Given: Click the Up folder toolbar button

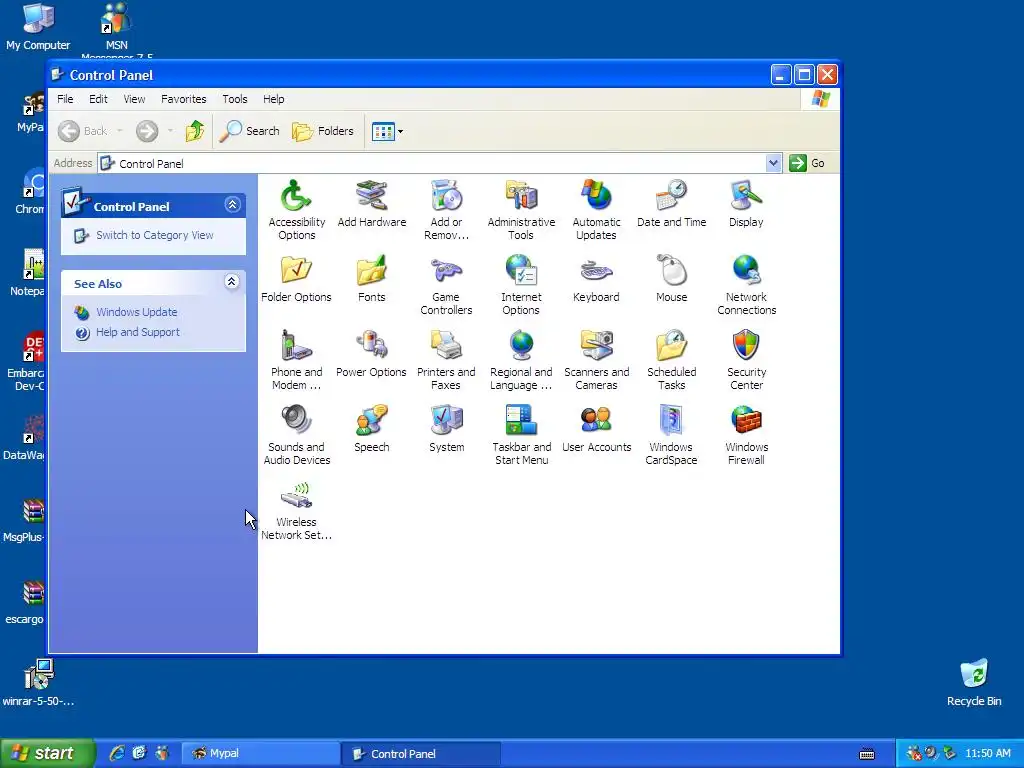Looking at the screenshot, I should point(194,131).
